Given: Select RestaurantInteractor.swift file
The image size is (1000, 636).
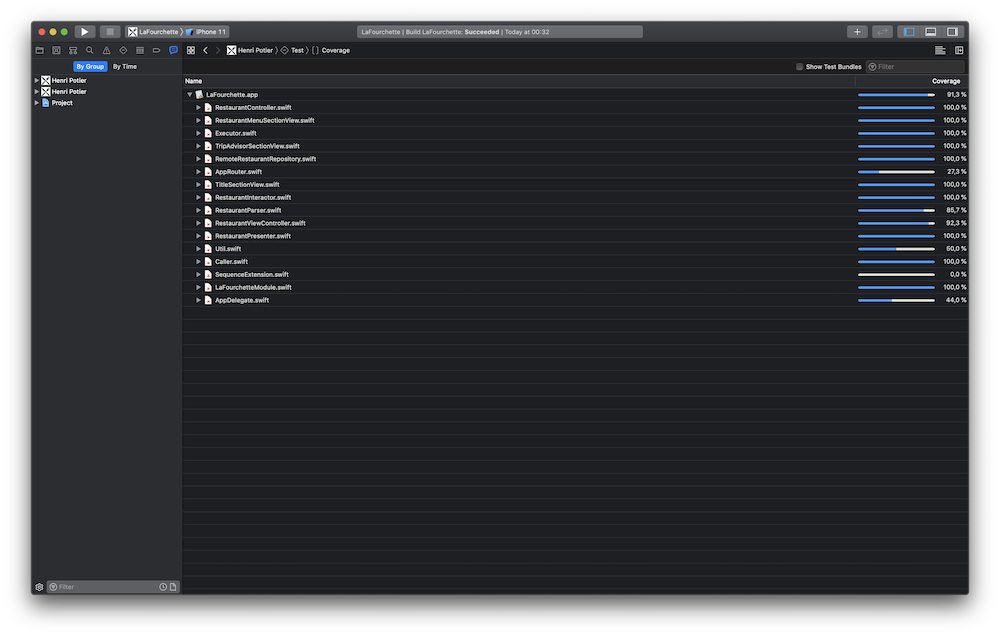Looking at the screenshot, I should pyautogui.click(x=253, y=197).
